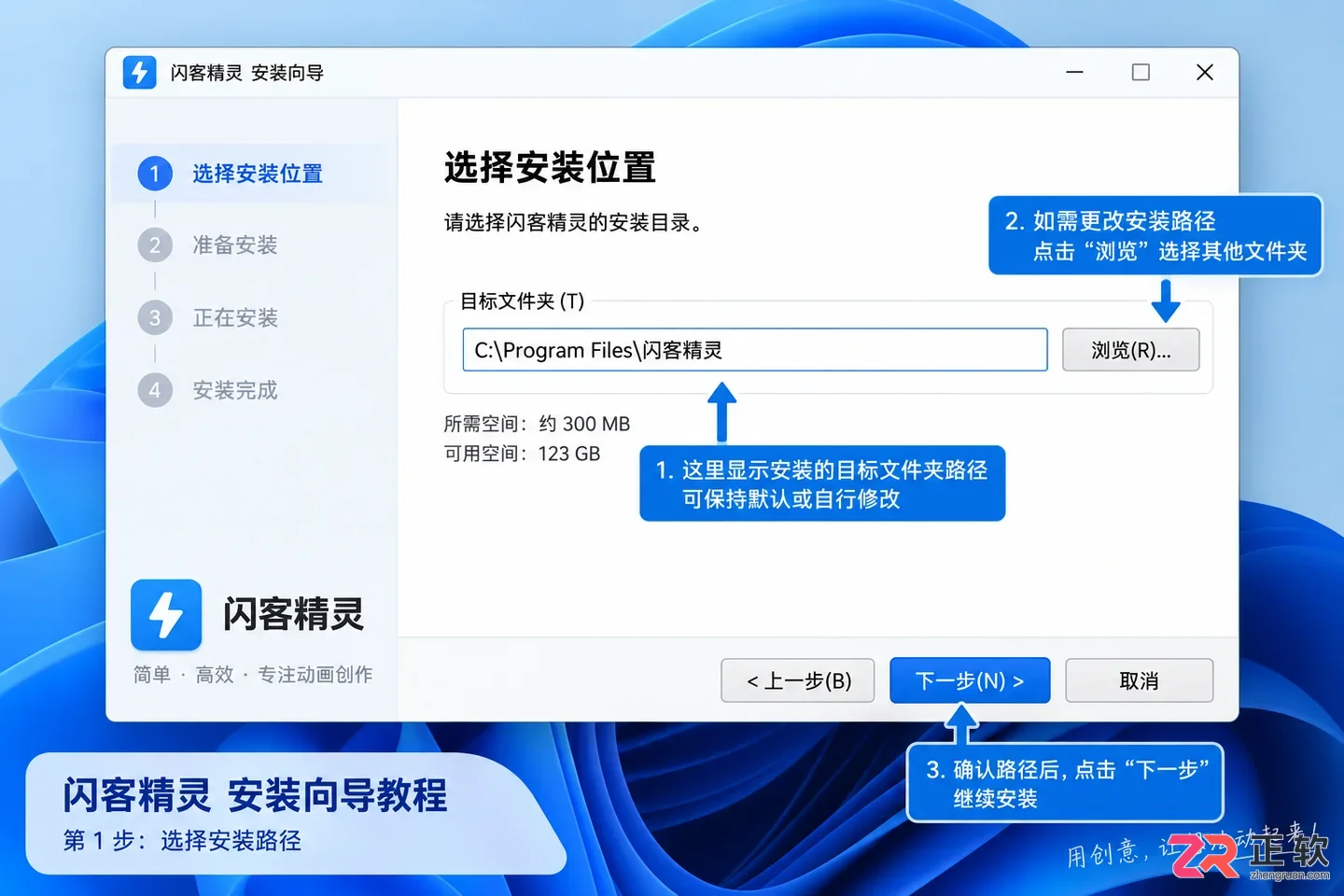Cancel installation with the 取消 button
1344x896 pixels.
pyautogui.click(x=1139, y=680)
